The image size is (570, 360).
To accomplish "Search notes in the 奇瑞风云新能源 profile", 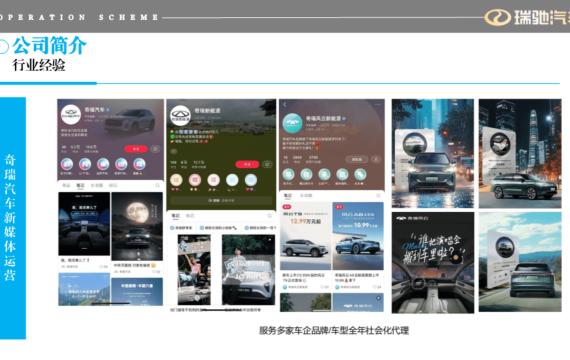I will pos(378,196).
